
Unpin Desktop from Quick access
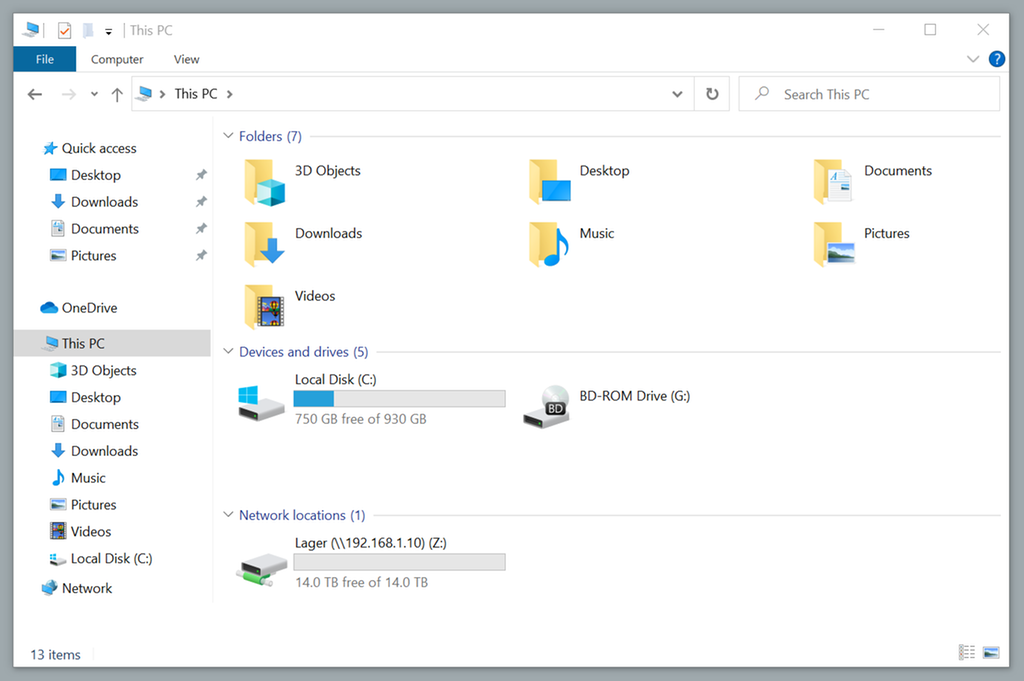pos(201,175)
